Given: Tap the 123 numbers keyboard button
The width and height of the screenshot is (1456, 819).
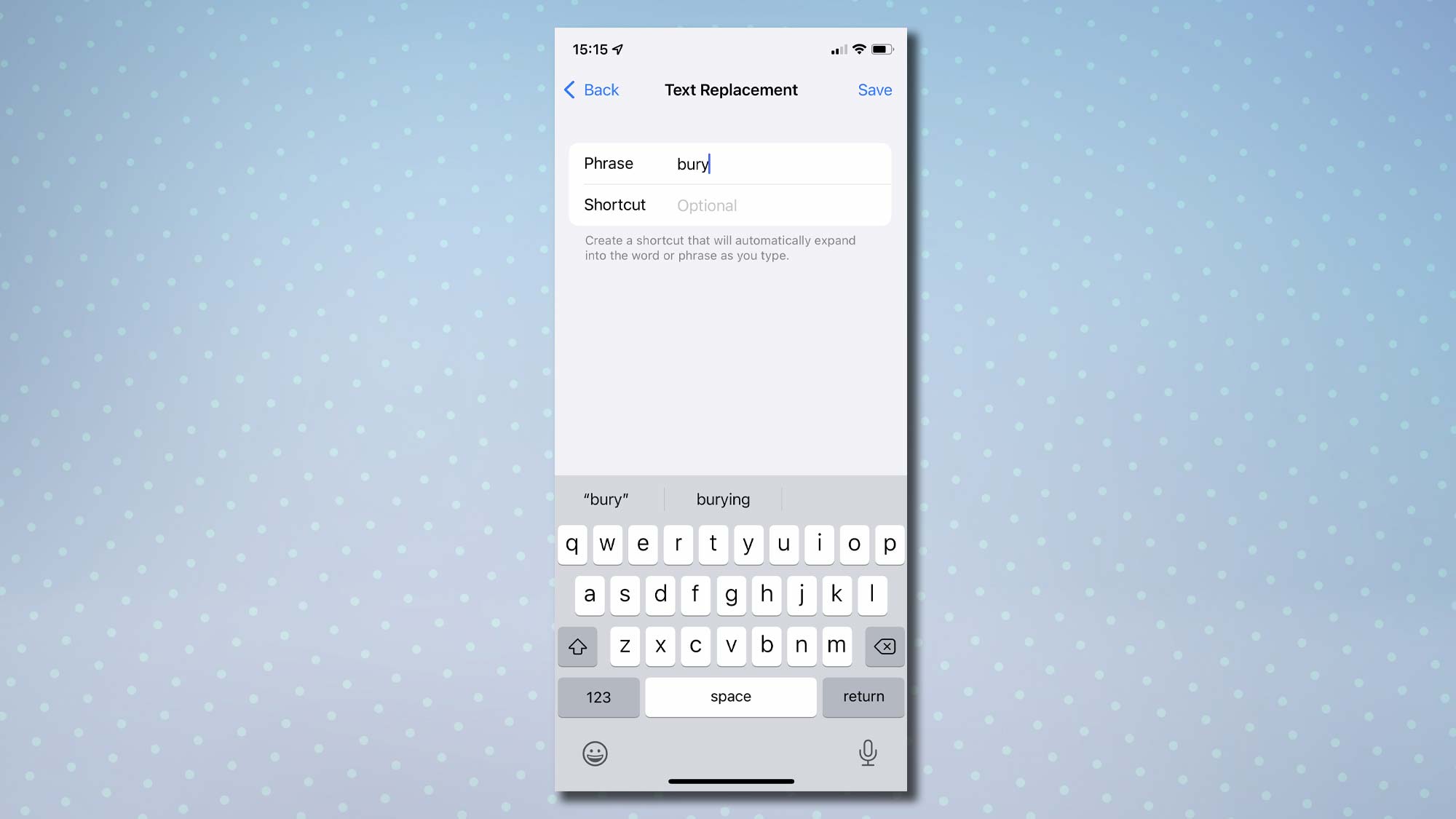Looking at the screenshot, I should tap(598, 696).
